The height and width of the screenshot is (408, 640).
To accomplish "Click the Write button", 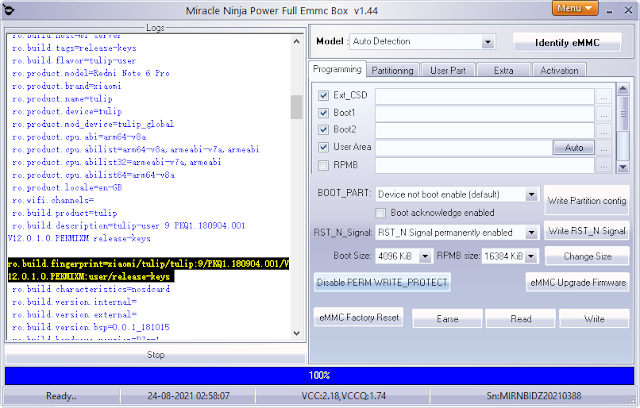I will [594, 319].
